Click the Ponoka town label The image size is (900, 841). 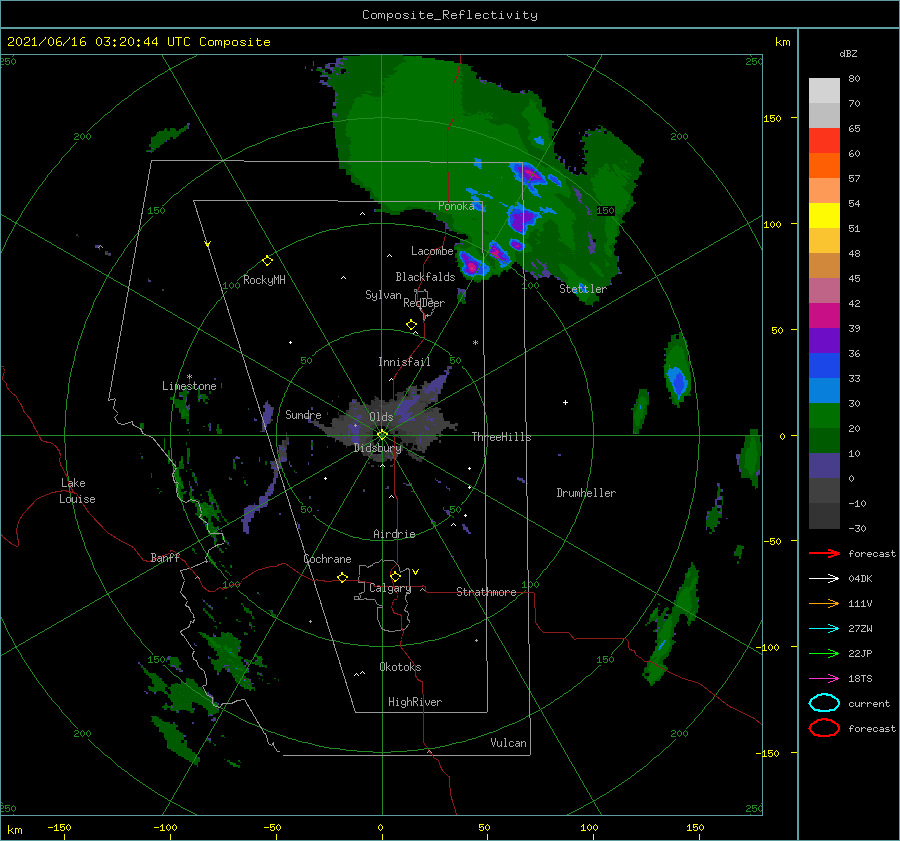click(456, 206)
